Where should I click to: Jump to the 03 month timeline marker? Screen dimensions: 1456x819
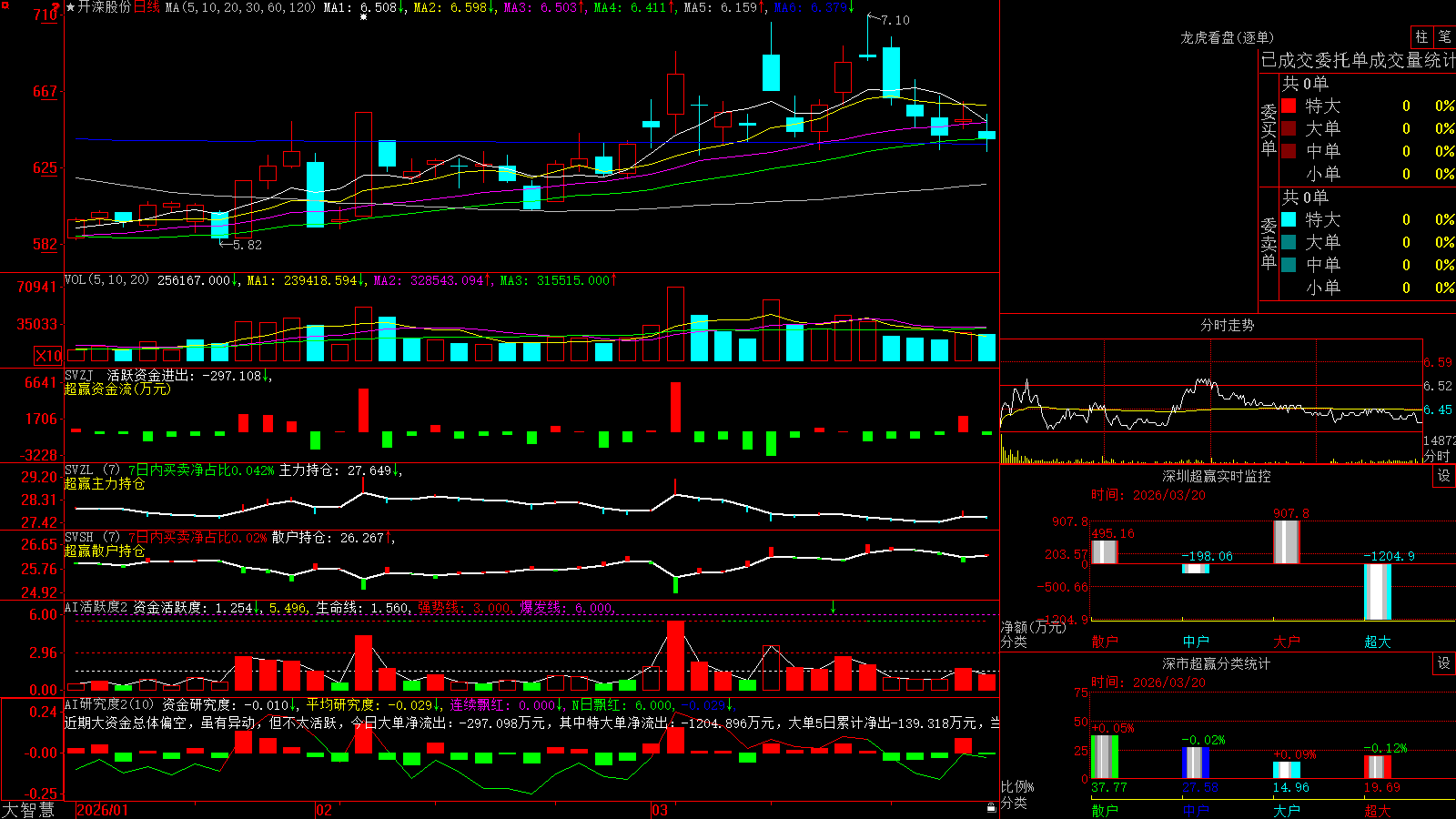660,810
